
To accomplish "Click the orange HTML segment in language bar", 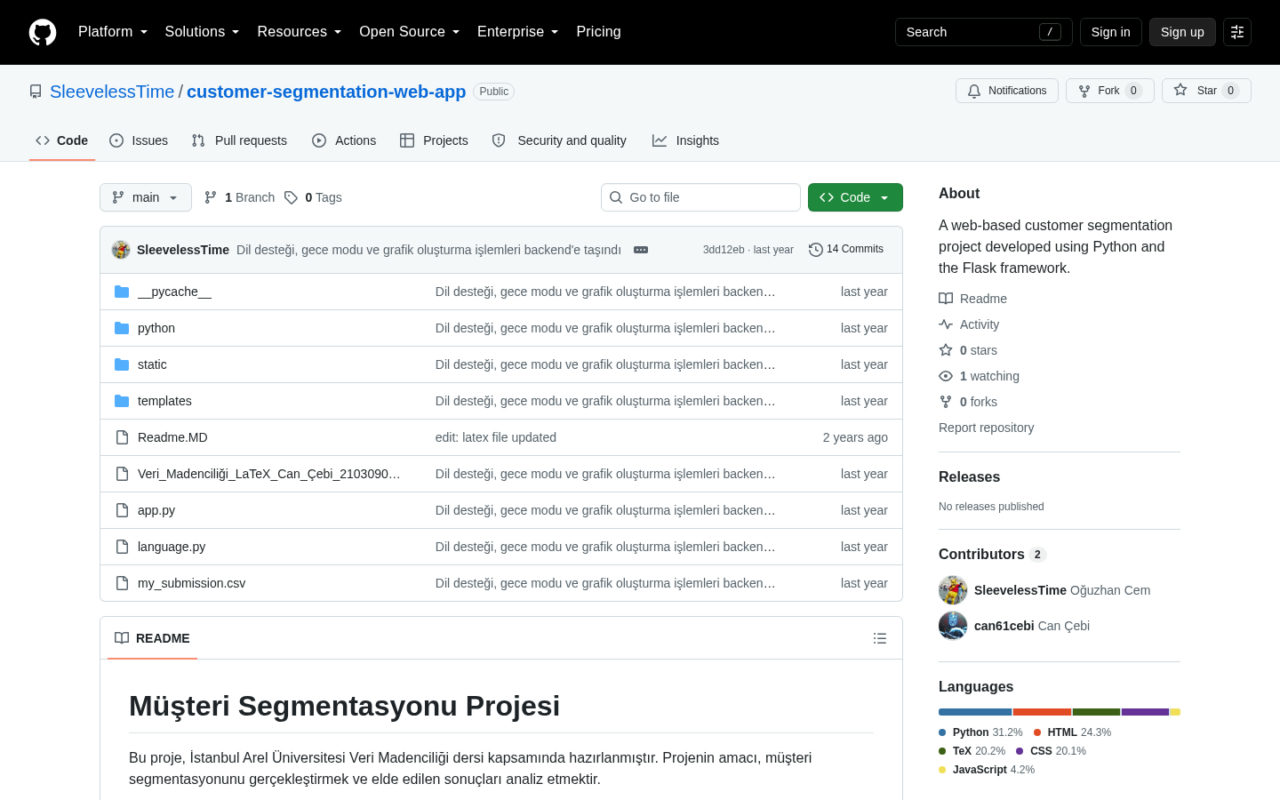I will point(1042,712).
